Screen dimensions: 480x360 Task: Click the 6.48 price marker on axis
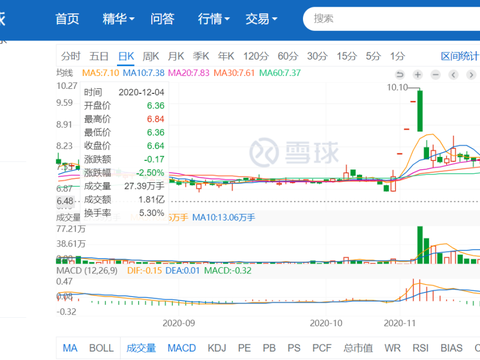tap(65, 201)
